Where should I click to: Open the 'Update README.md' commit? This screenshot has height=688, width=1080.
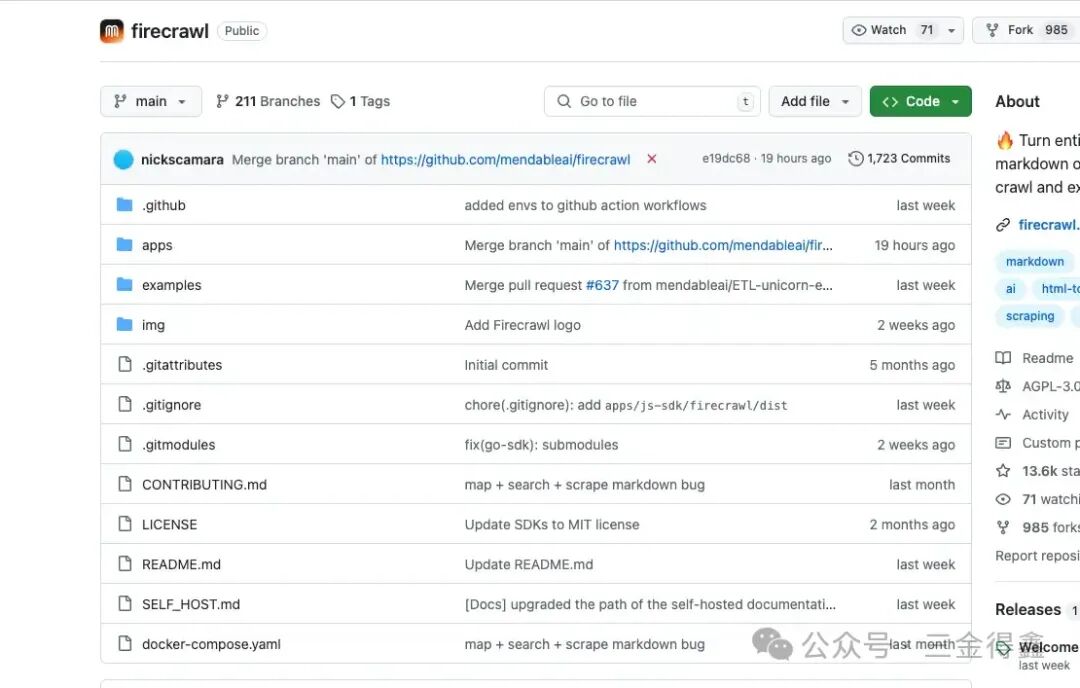tap(528, 565)
